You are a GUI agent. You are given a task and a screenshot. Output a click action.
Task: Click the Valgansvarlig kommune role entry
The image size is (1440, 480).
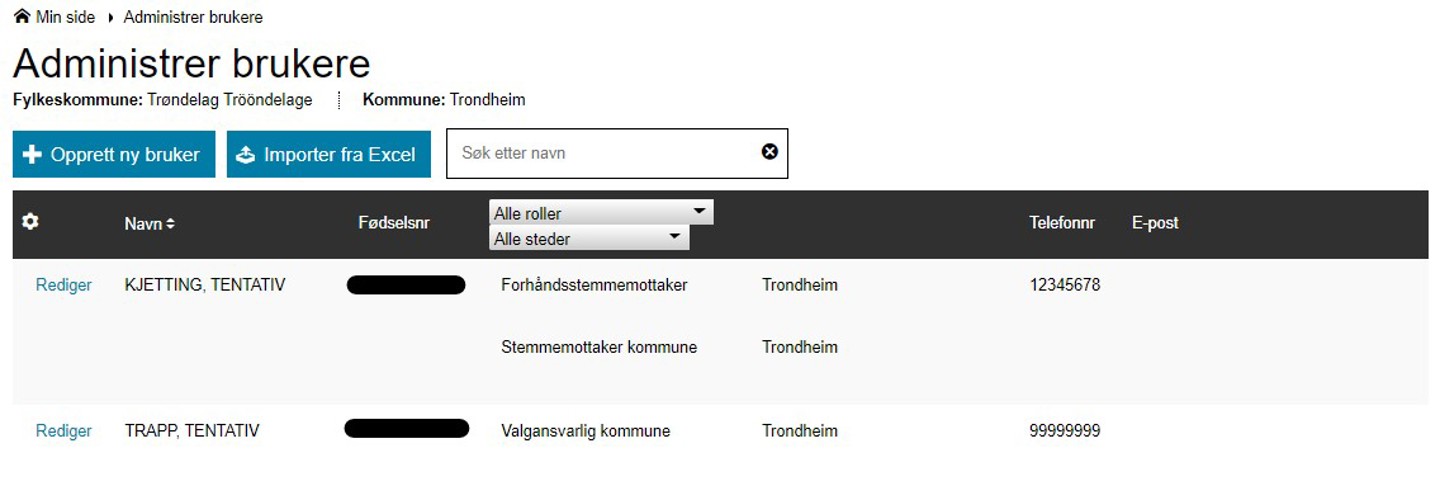[585, 431]
